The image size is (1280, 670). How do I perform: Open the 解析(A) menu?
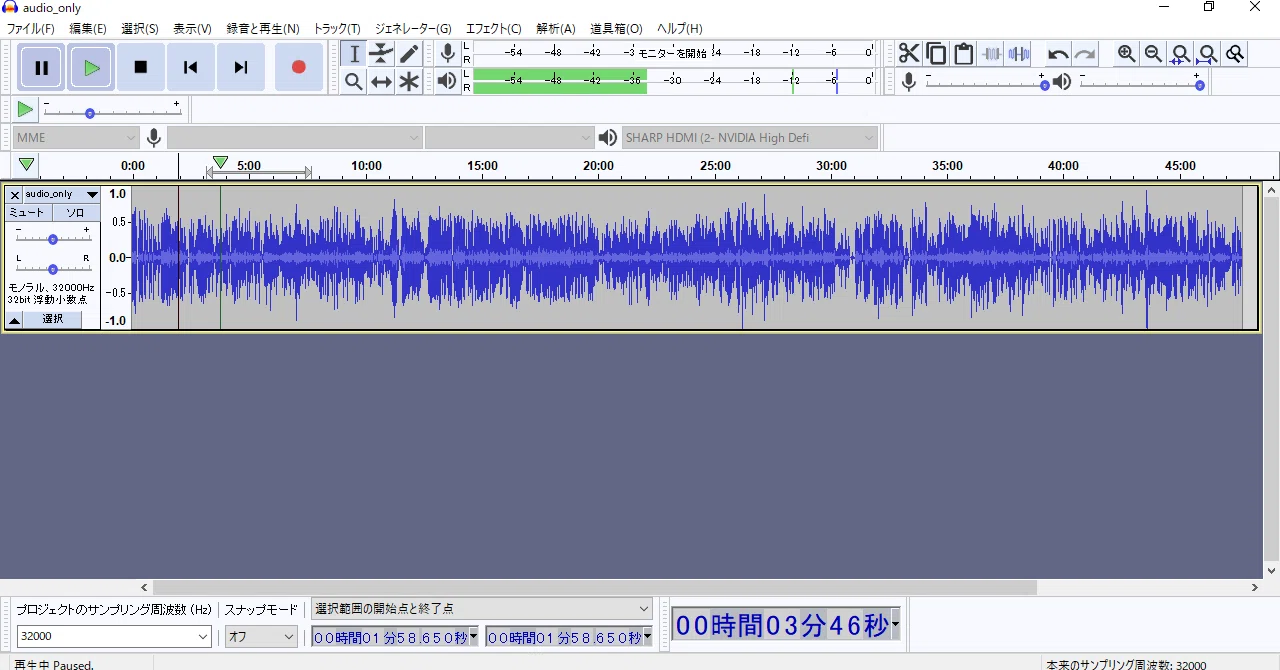[x=556, y=29]
